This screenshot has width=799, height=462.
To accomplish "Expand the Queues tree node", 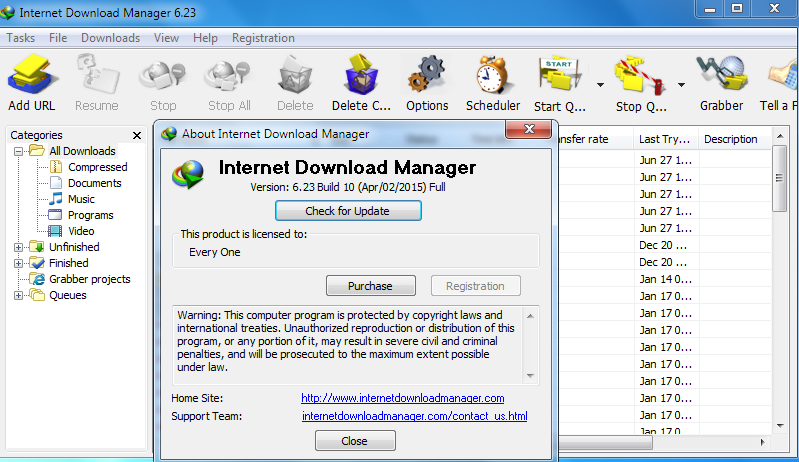I will point(18,295).
